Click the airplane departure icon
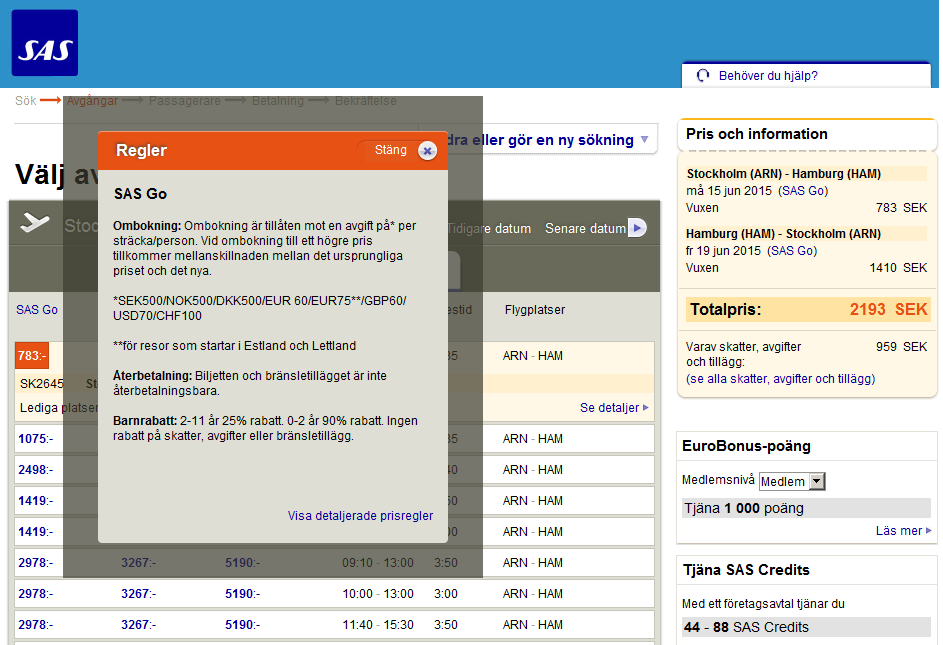Screen dimensions: 943x645 [x=35, y=222]
